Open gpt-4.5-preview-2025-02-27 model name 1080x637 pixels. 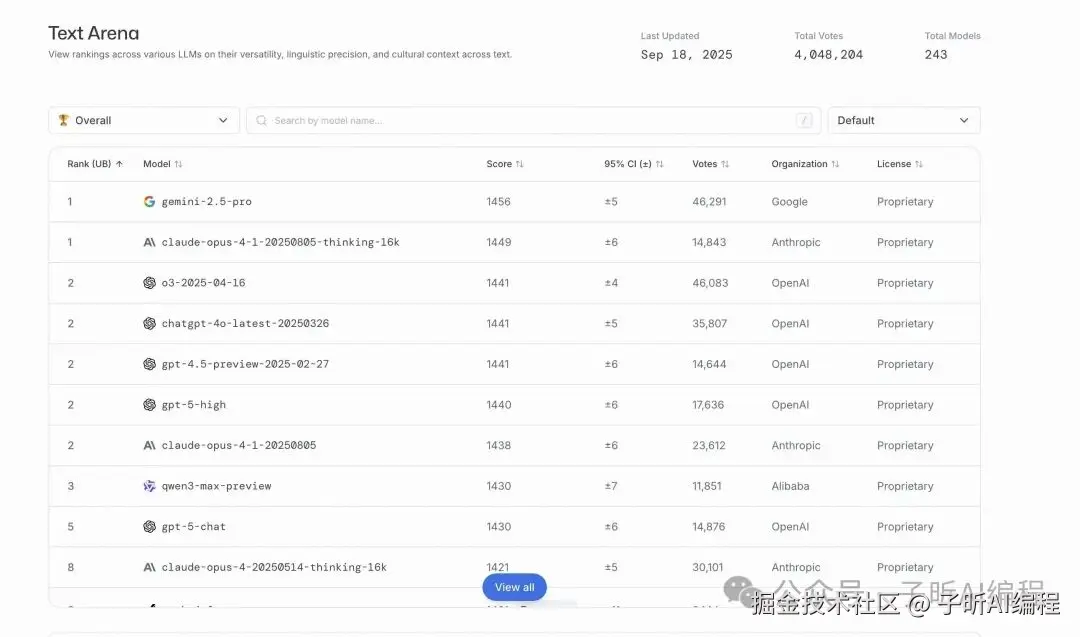(245, 364)
